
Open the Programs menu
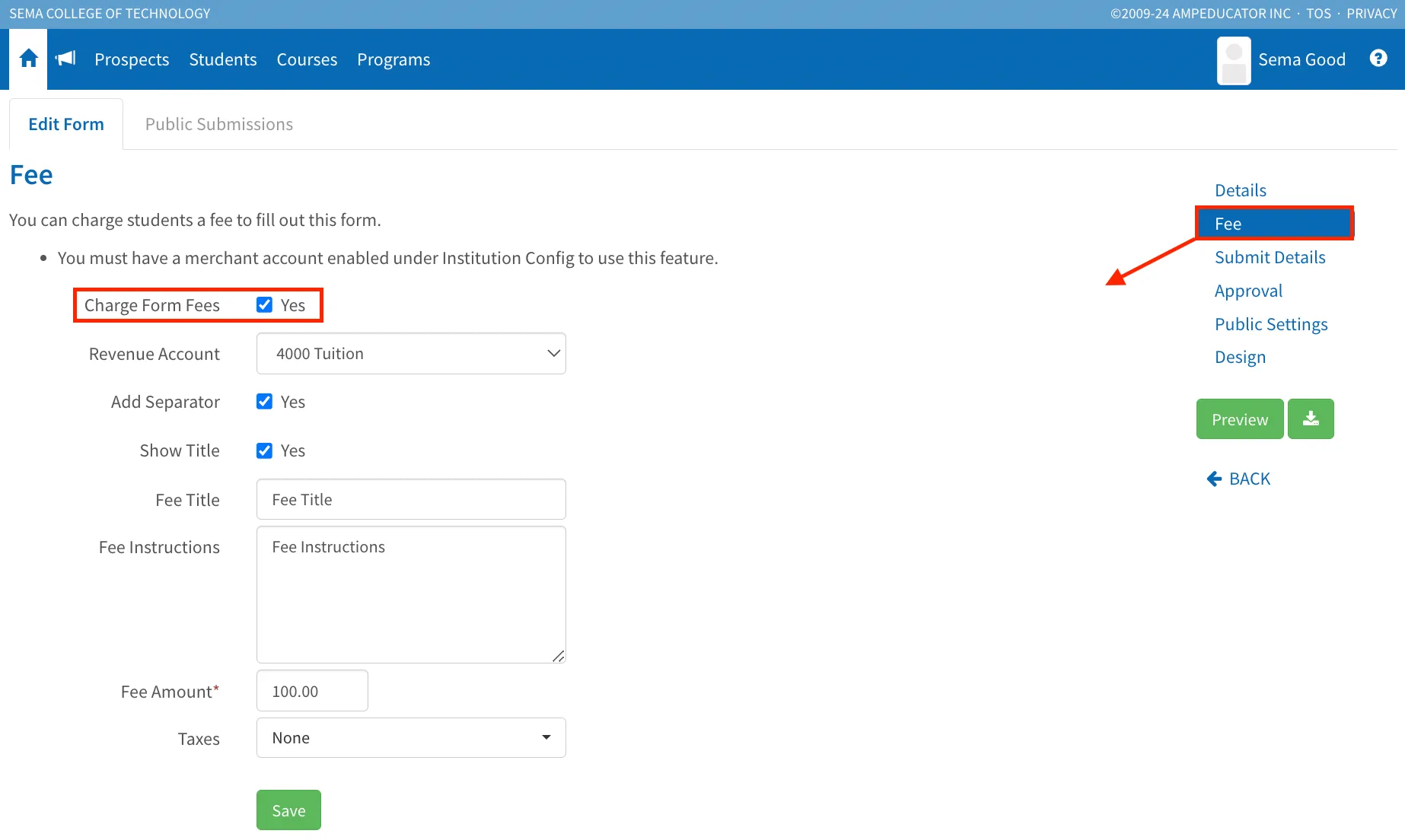(393, 59)
